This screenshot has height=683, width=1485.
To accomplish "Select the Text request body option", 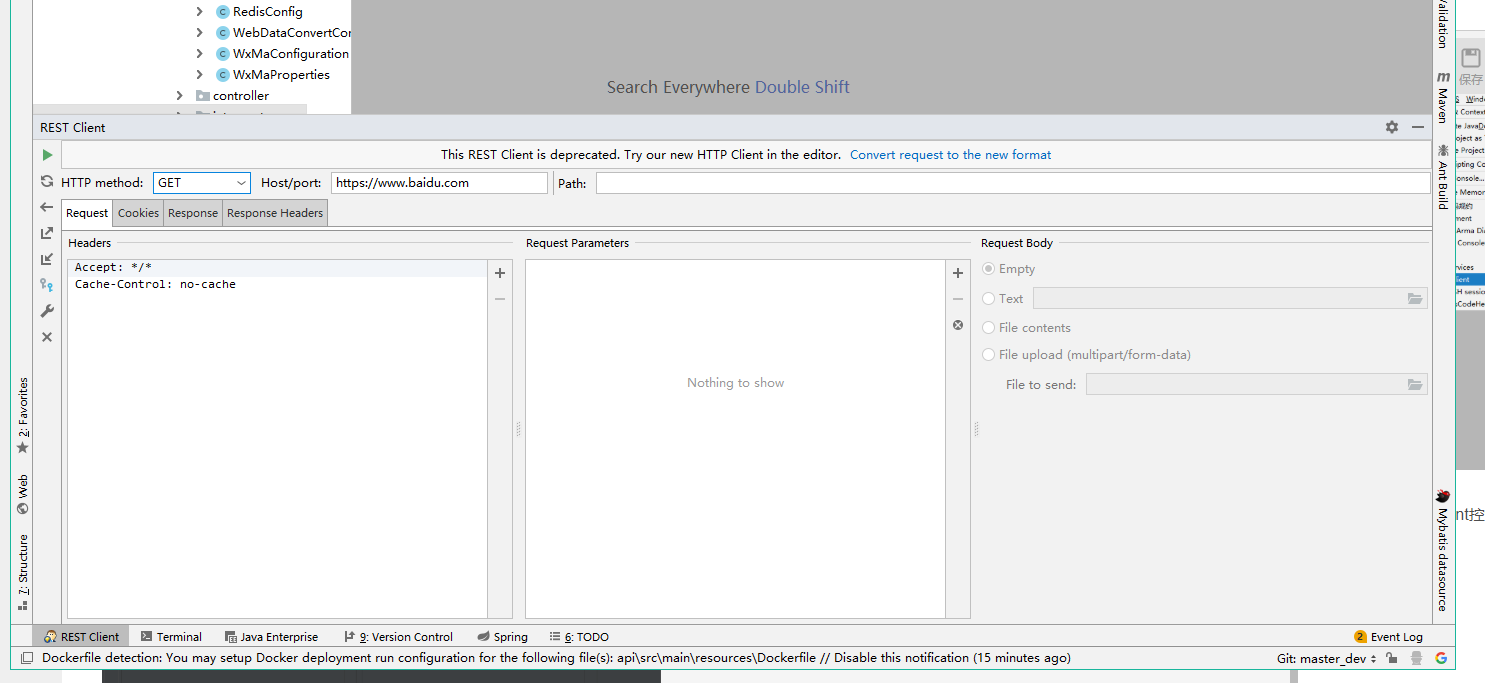I will 1003,298.
